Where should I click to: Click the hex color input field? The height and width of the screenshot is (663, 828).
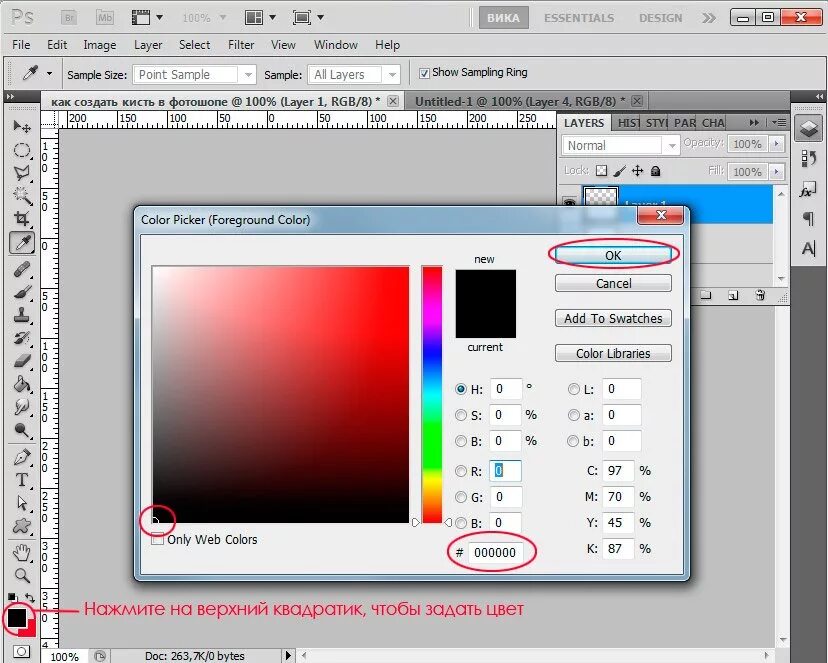pyautogui.click(x=495, y=553)
